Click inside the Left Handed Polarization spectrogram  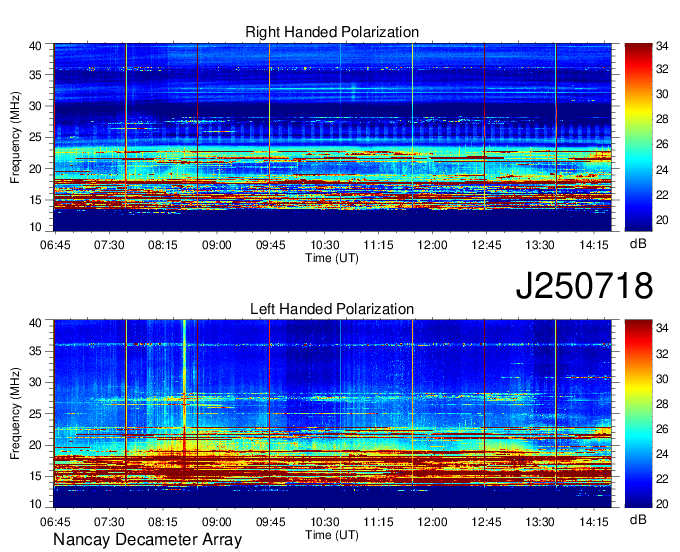pos(333,414)
